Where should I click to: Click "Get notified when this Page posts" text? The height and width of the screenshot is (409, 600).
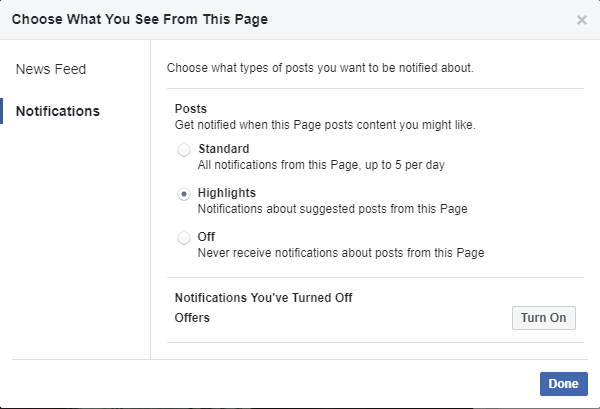[x=325, y=125]
